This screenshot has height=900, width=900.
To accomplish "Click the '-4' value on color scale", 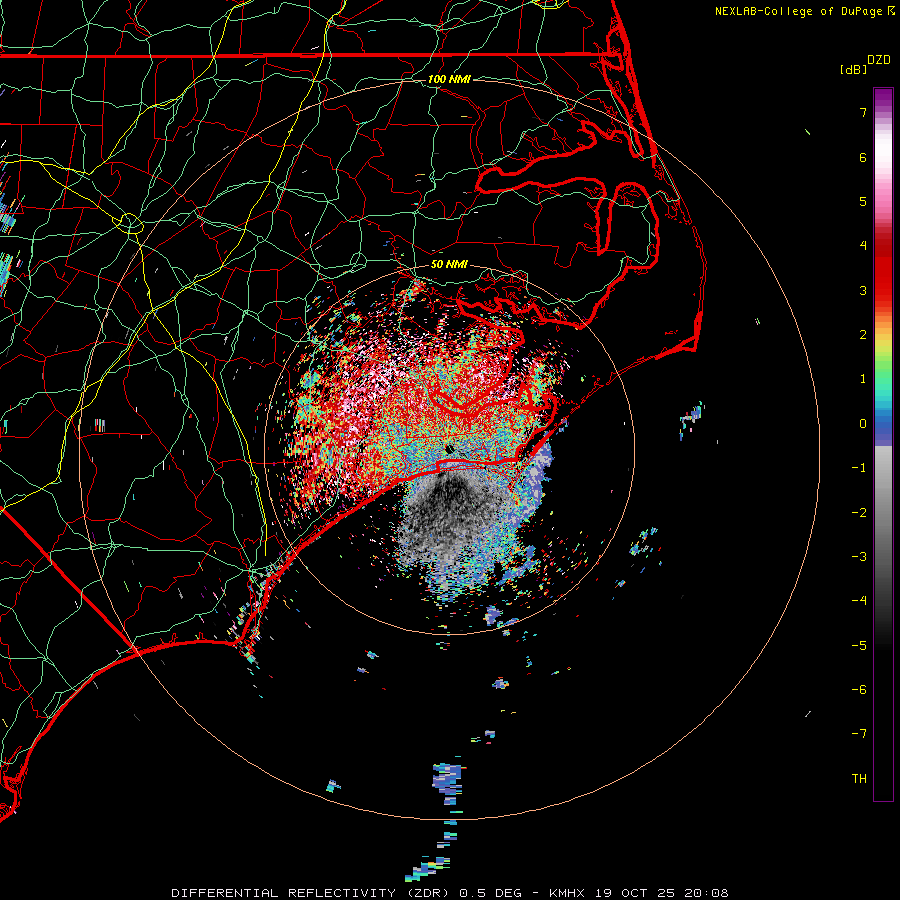I will pos(859,601).
